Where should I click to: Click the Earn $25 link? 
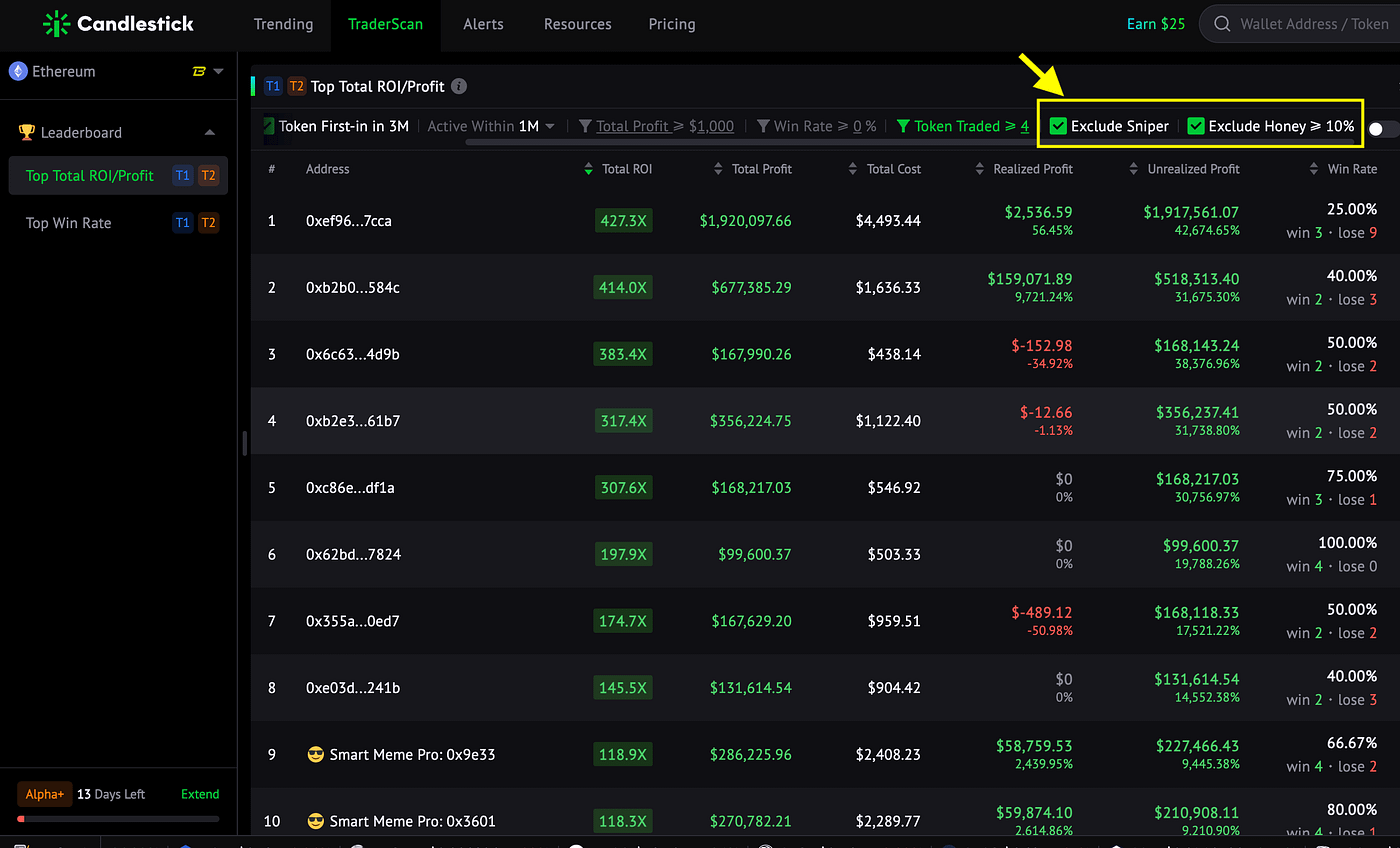[1156, 24]
